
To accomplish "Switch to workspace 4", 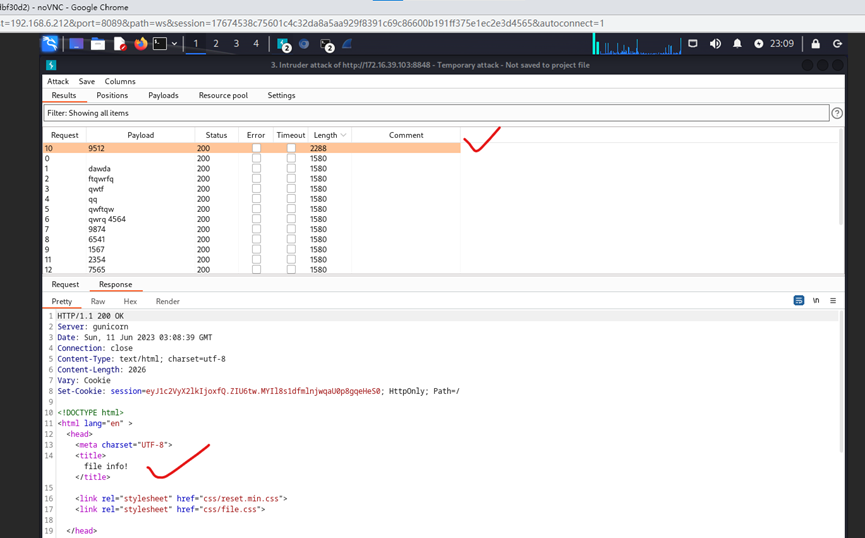I will tap(256, 44).
